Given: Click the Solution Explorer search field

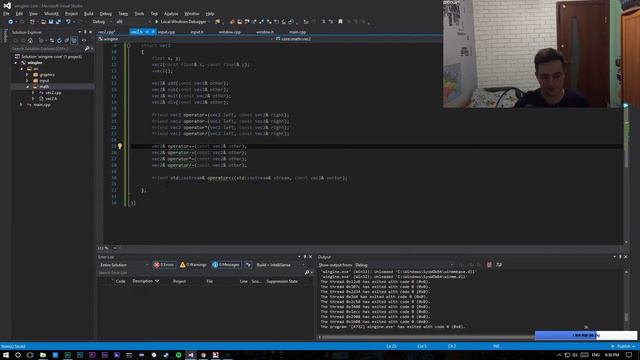Looking at the screenshot, I should coord(47,49).
